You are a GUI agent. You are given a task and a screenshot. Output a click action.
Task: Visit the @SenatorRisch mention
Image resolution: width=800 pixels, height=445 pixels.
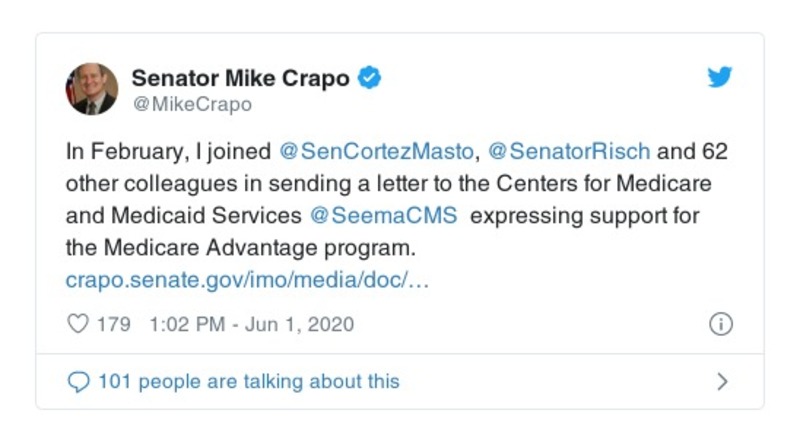[x=568, y=153]
